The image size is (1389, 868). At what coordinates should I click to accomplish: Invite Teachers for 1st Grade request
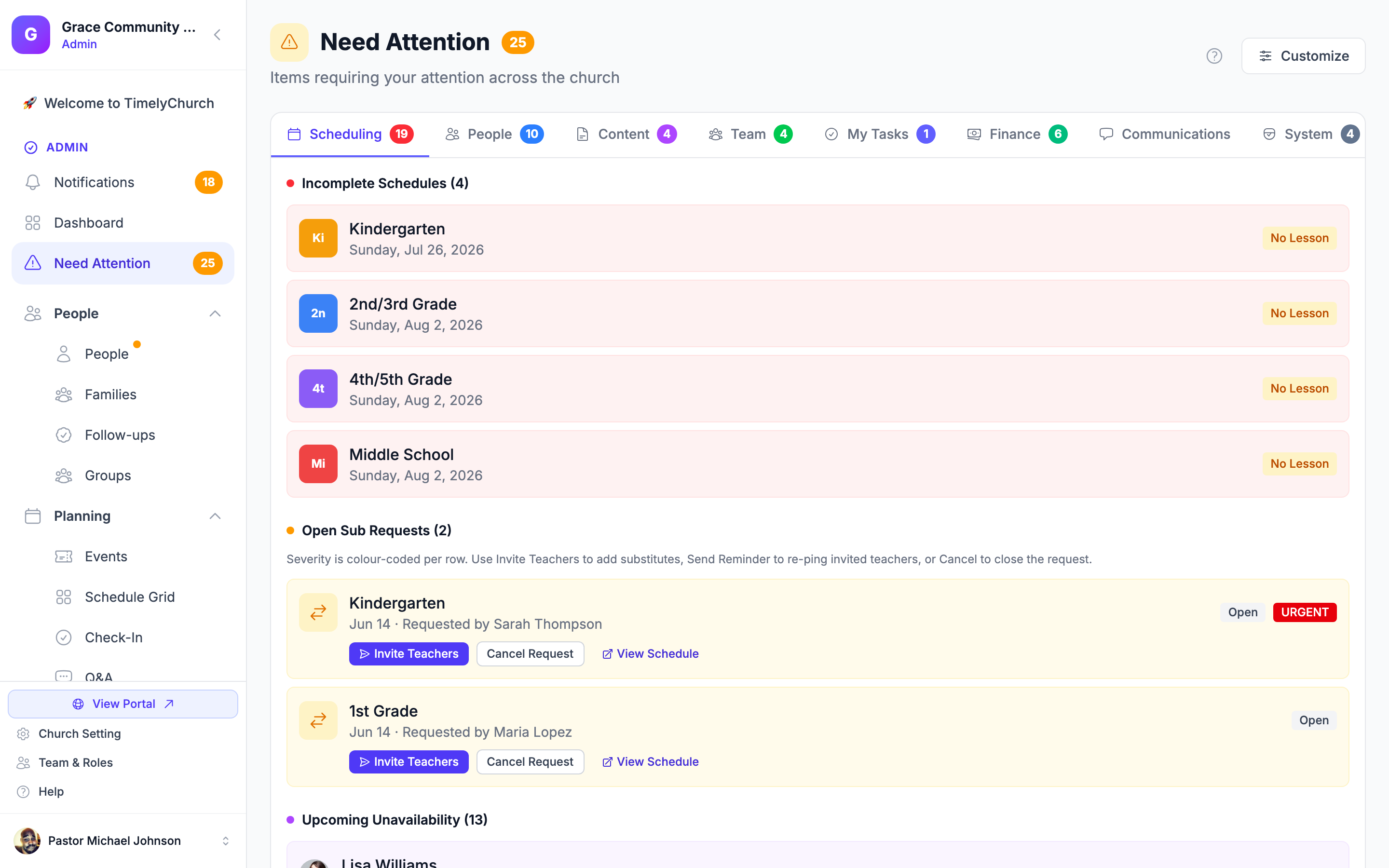(409, 761)
